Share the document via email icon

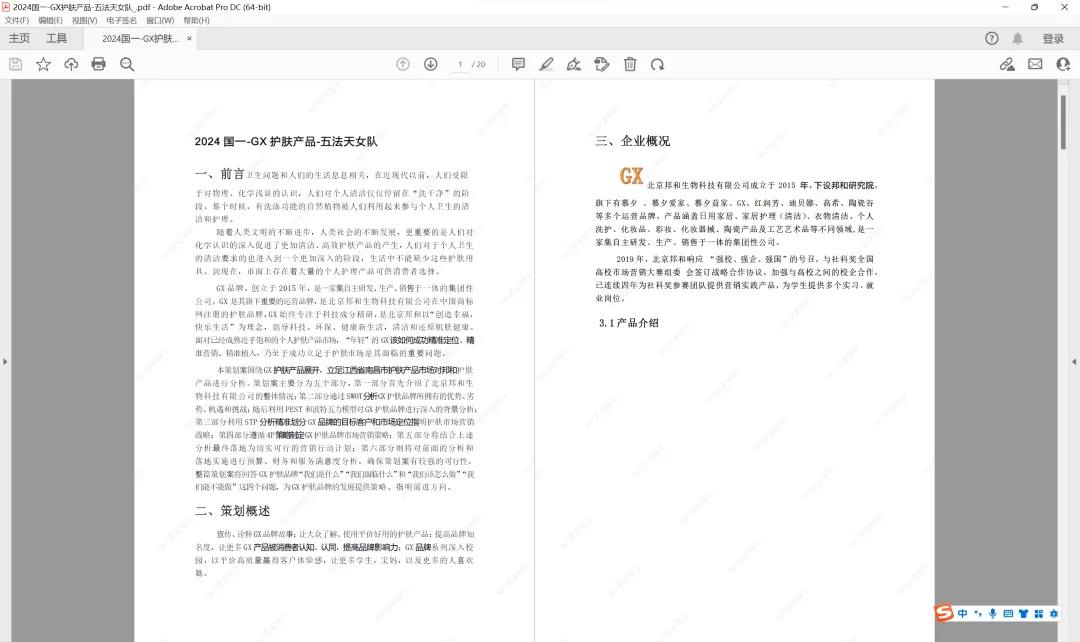point(1035,63)
